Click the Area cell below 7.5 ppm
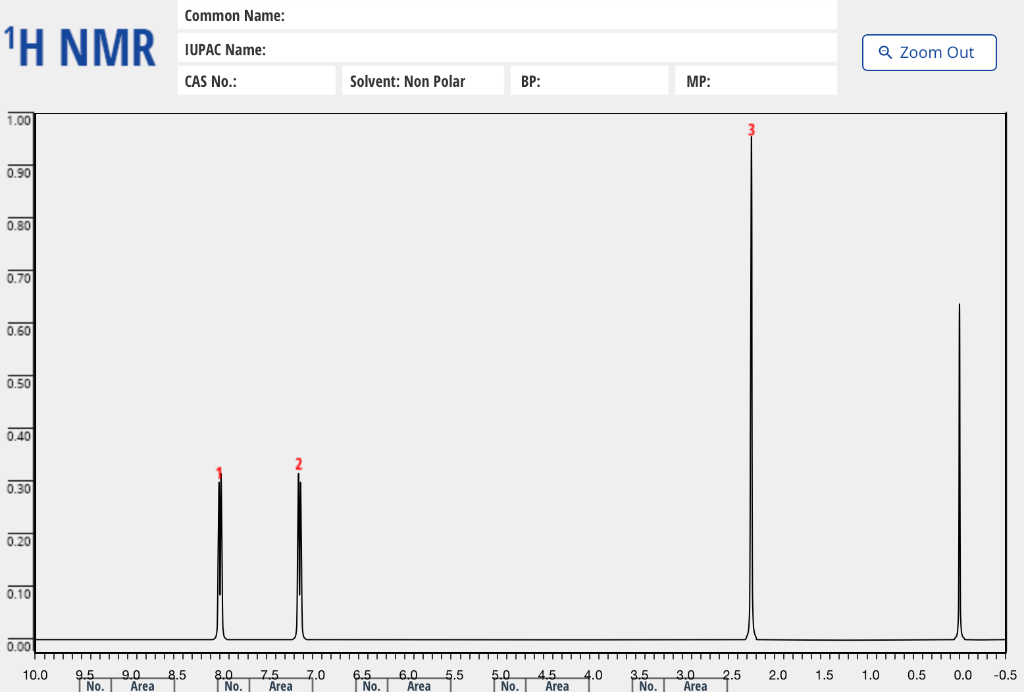The height and width of the screenshot is (692, 1024). click(x=280, y=686)
